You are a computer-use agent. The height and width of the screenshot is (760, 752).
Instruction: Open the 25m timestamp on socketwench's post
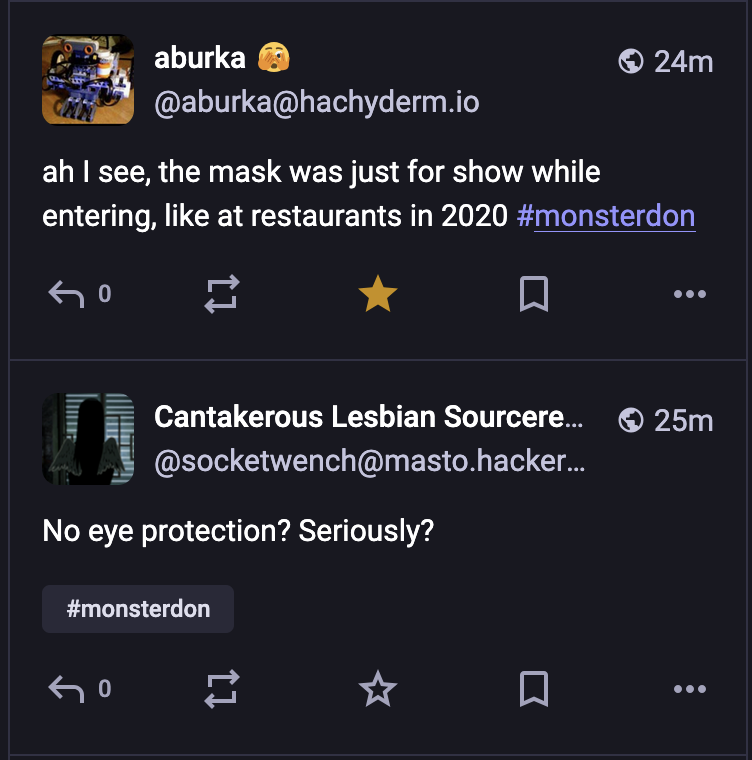(684, 421)
